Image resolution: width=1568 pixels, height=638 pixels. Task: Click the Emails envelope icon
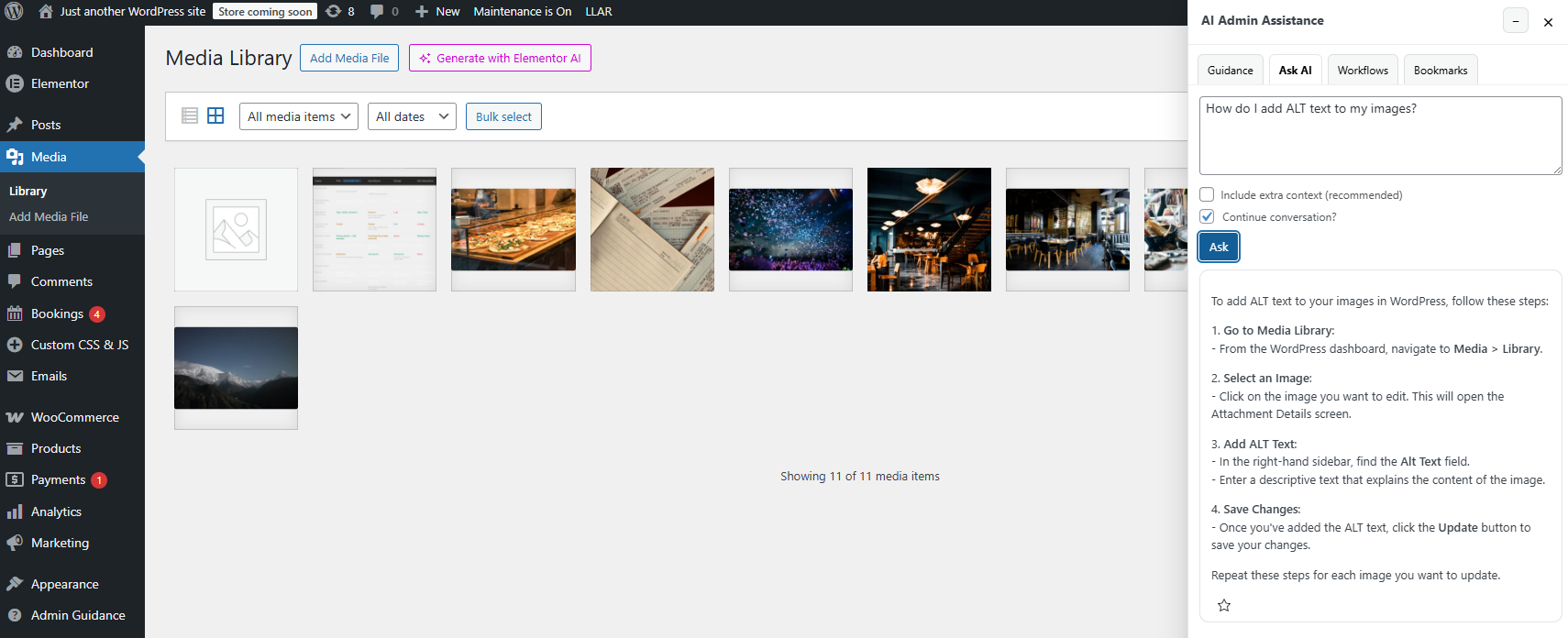[x=15, y=376]
